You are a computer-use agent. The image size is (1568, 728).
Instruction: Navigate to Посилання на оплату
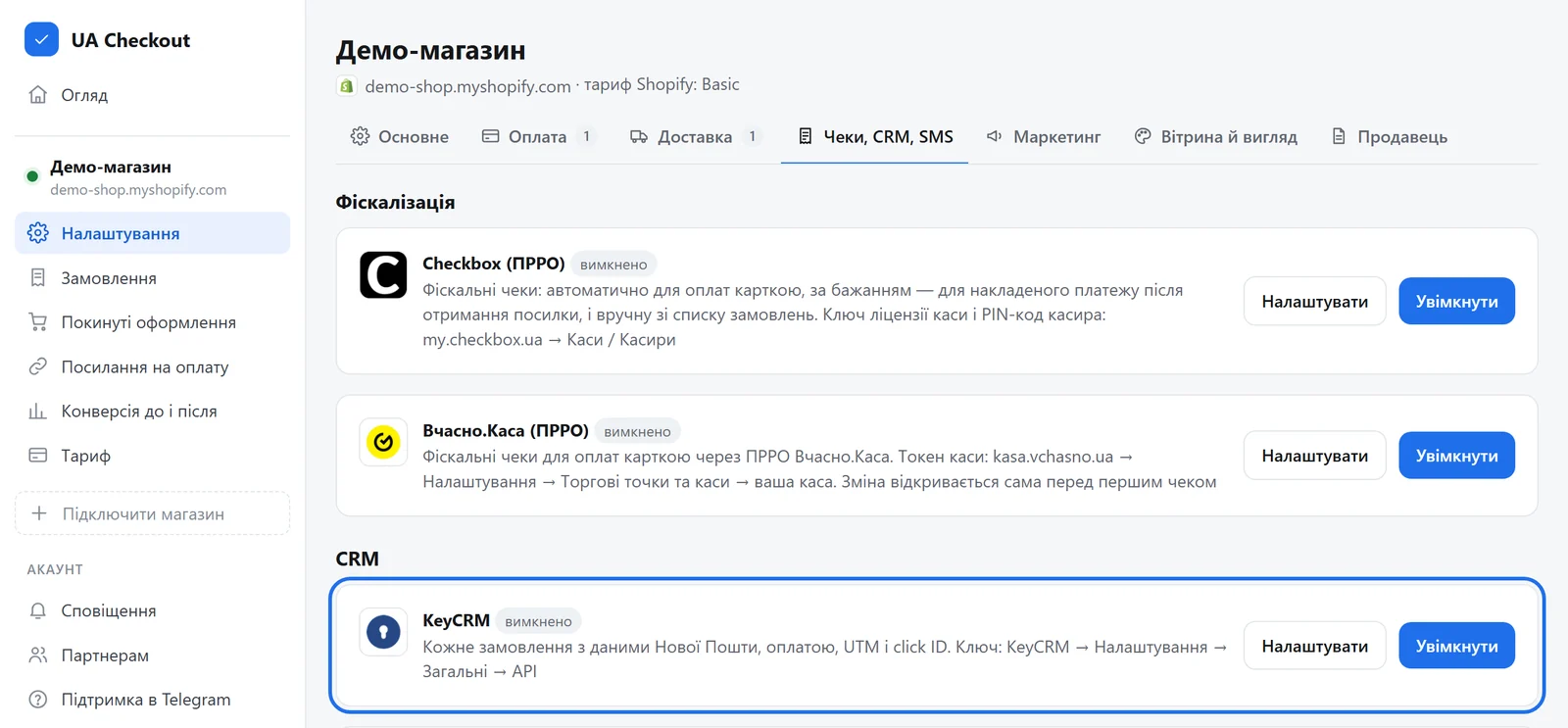[153, 366]
